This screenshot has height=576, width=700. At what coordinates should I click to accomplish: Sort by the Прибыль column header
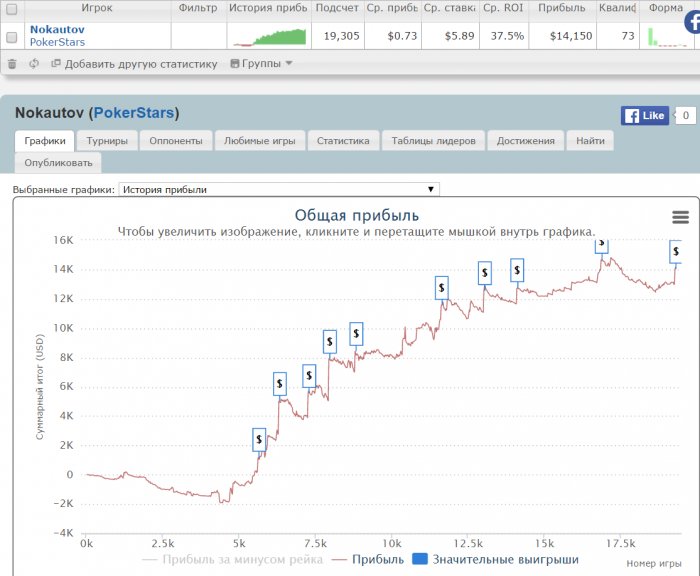coord(562,8)
